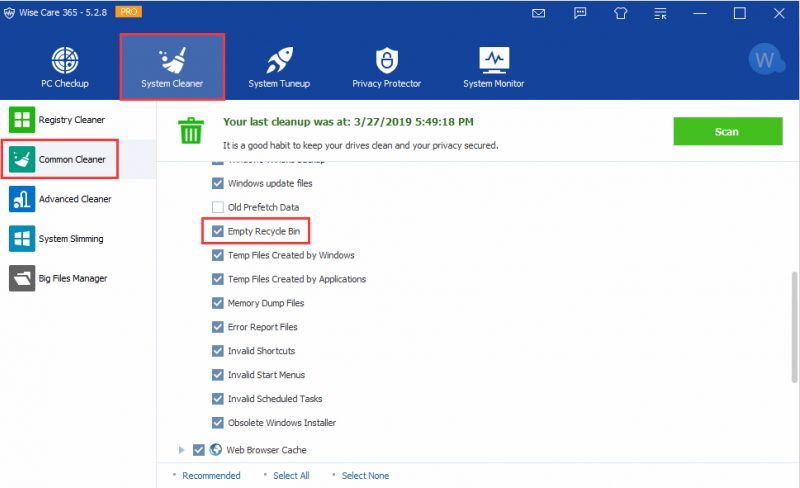Image resolution: width=800 pixels, height=488 pixels.
Task: Select Registry Cleaner label in the sidebar
Action: [71, 119]
